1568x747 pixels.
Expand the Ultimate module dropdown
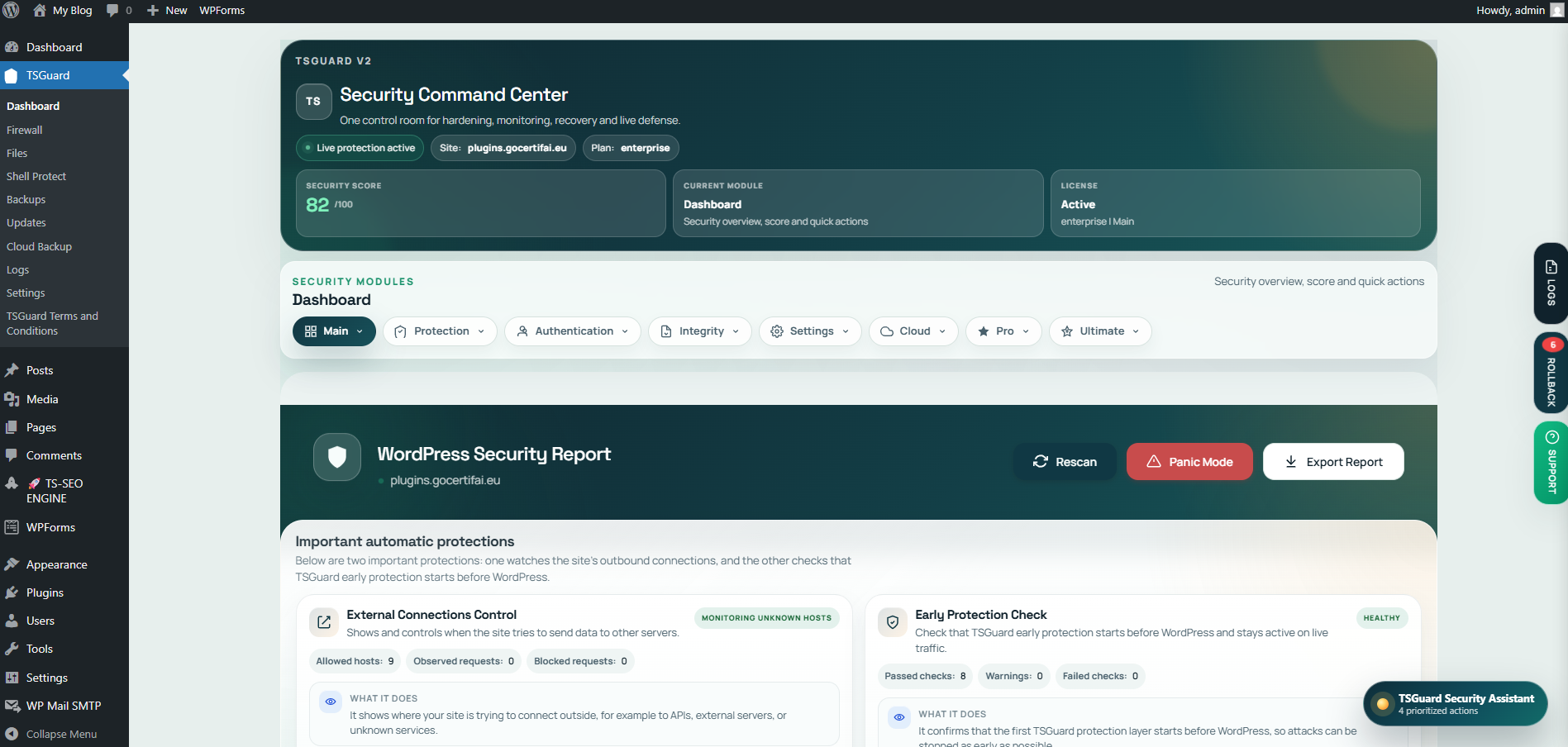point(1100,331)
